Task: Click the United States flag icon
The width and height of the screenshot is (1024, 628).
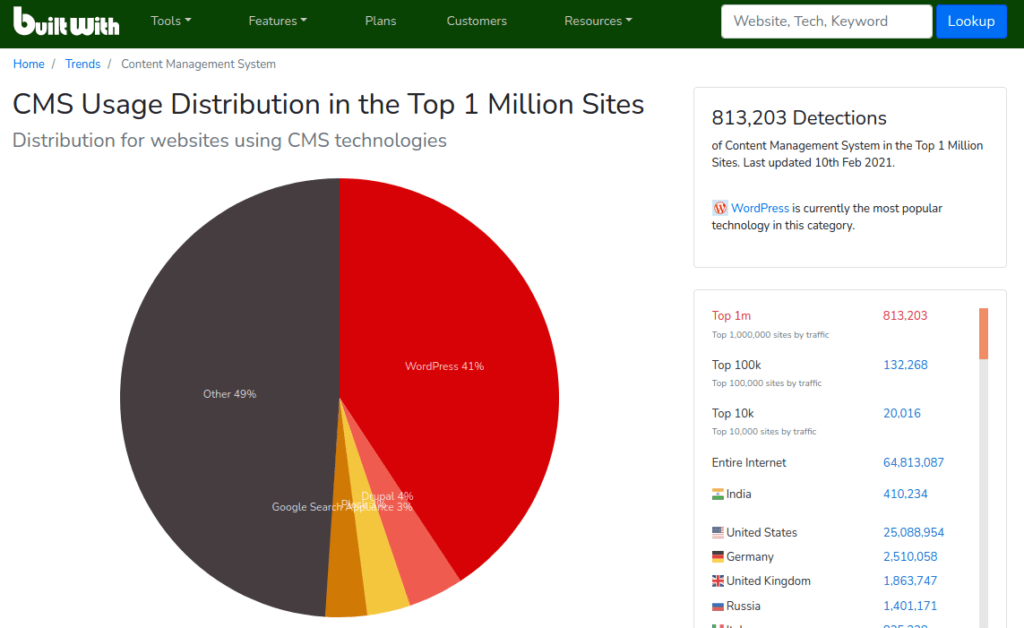Action: (x=719, y=532)
